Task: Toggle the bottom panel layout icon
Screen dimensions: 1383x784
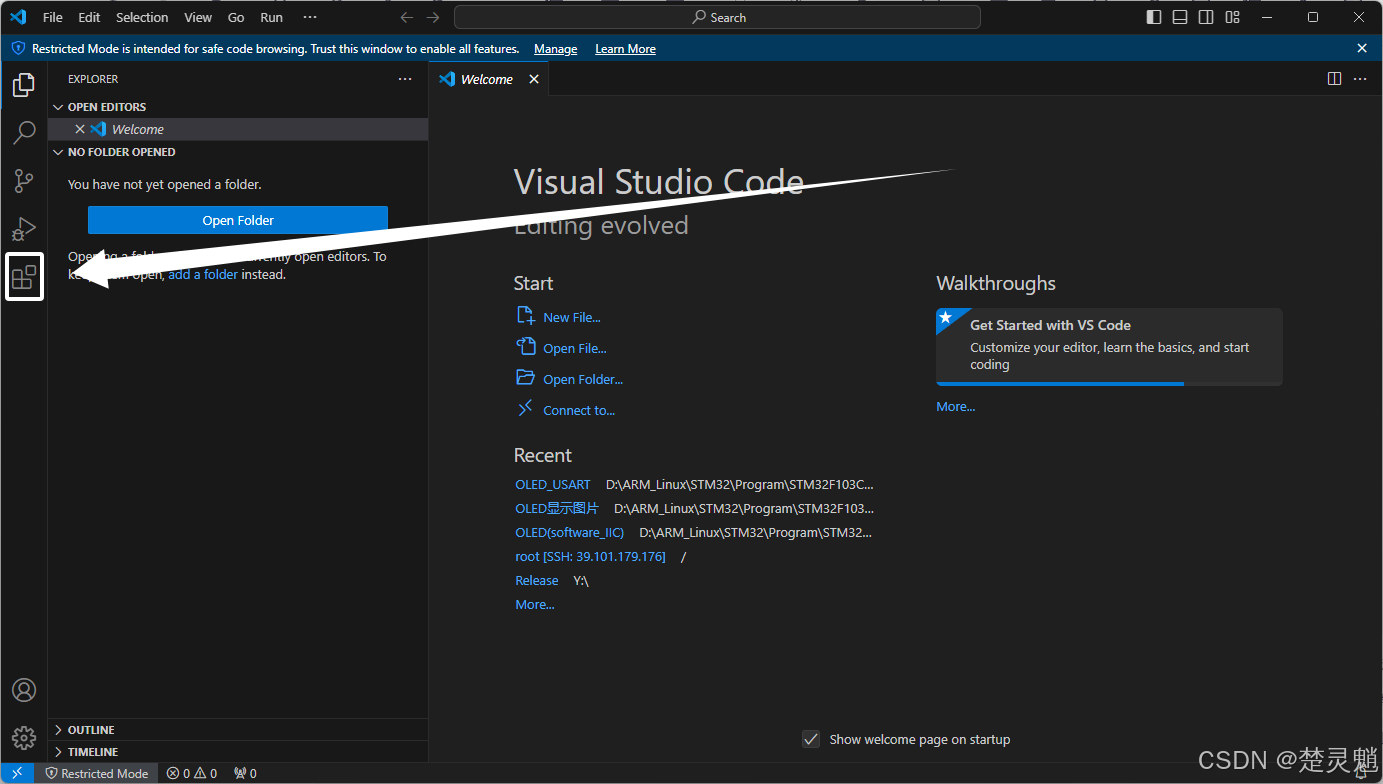Action: tap(1180, 17)
